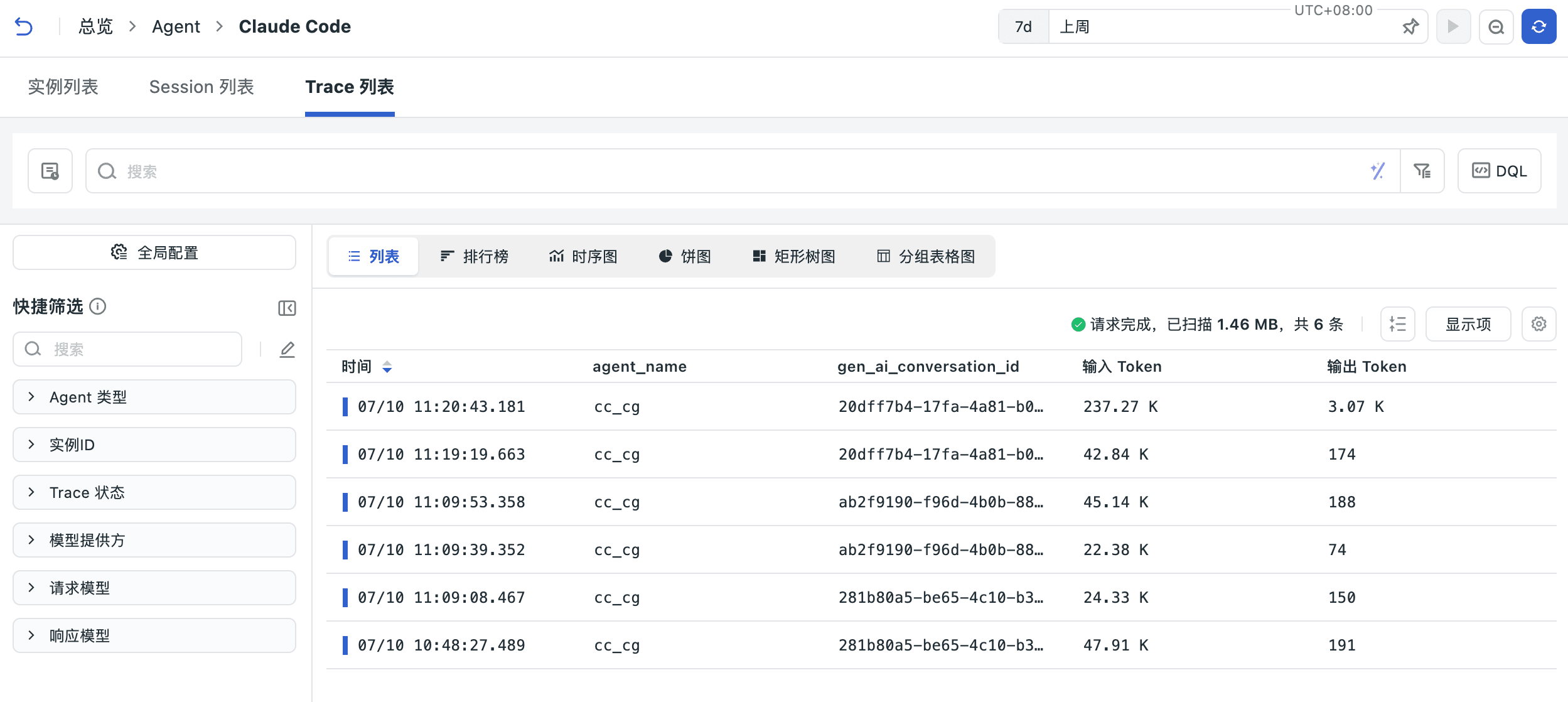
Task: Expand the 请求模型 filter
Action: tap(154, 588)
